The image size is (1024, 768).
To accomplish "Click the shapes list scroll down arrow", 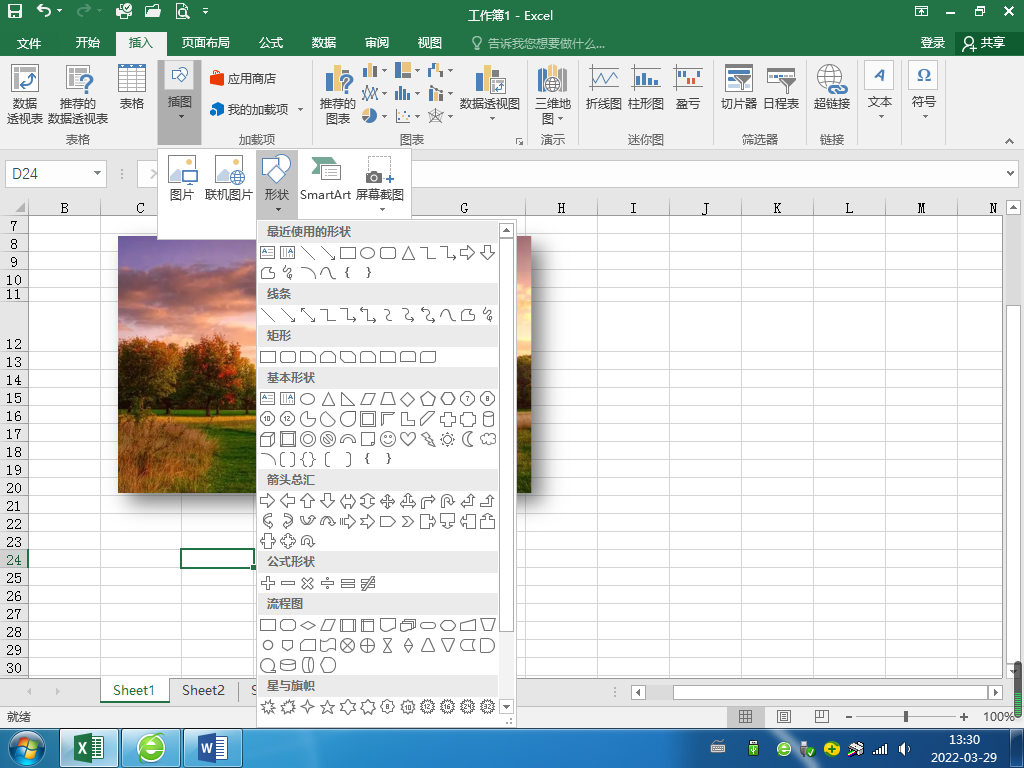I will click(506, 707).
